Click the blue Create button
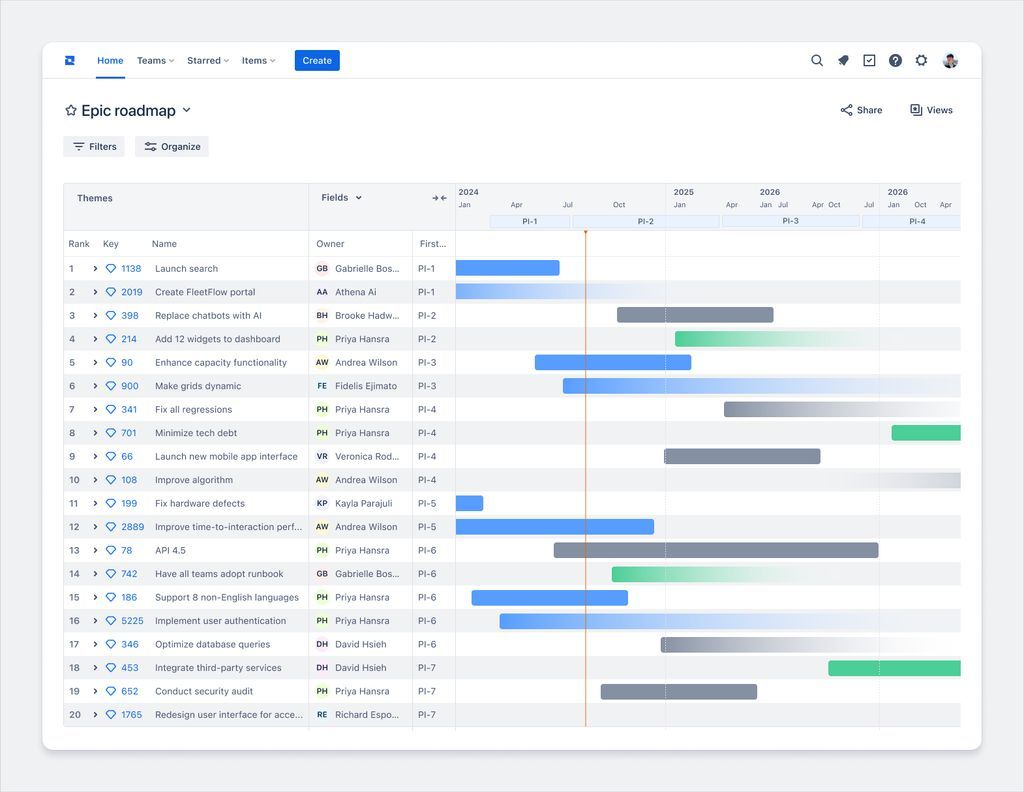The height and width of the screenshot is (792, 1024). coord(317,61)
